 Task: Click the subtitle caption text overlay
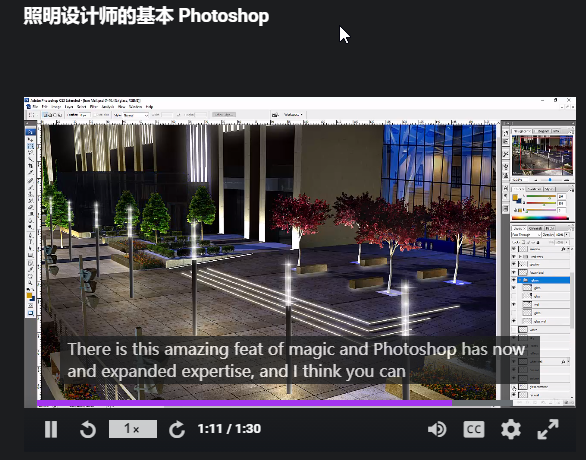[299, 360]
